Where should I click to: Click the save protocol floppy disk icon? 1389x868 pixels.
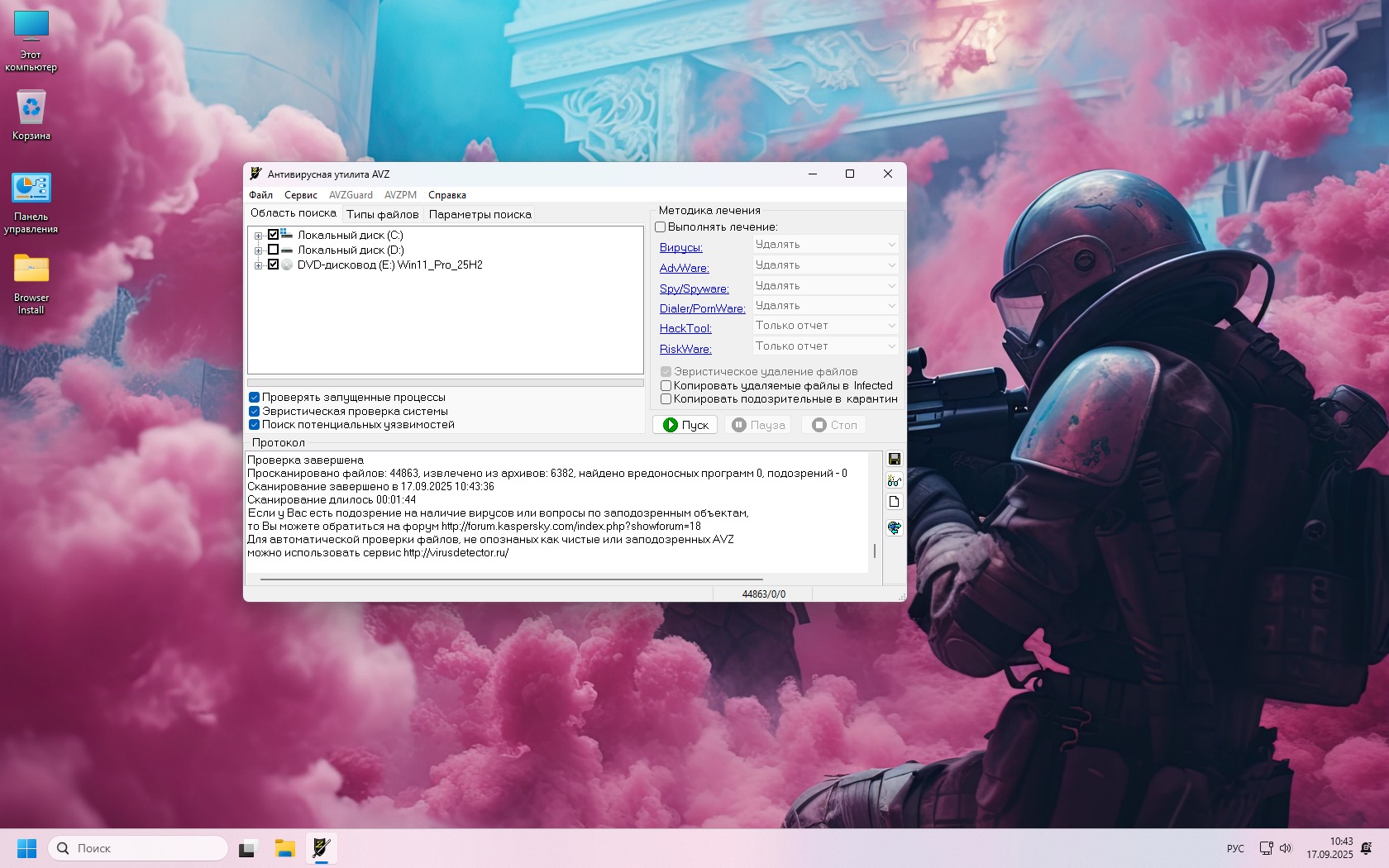(894, 460)
